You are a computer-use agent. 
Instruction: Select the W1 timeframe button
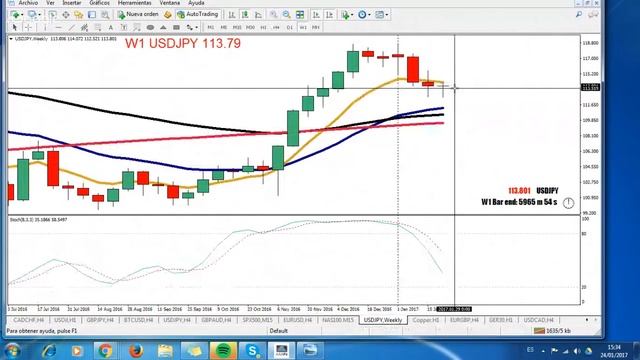pyautogui.click(x=303, y=27)
